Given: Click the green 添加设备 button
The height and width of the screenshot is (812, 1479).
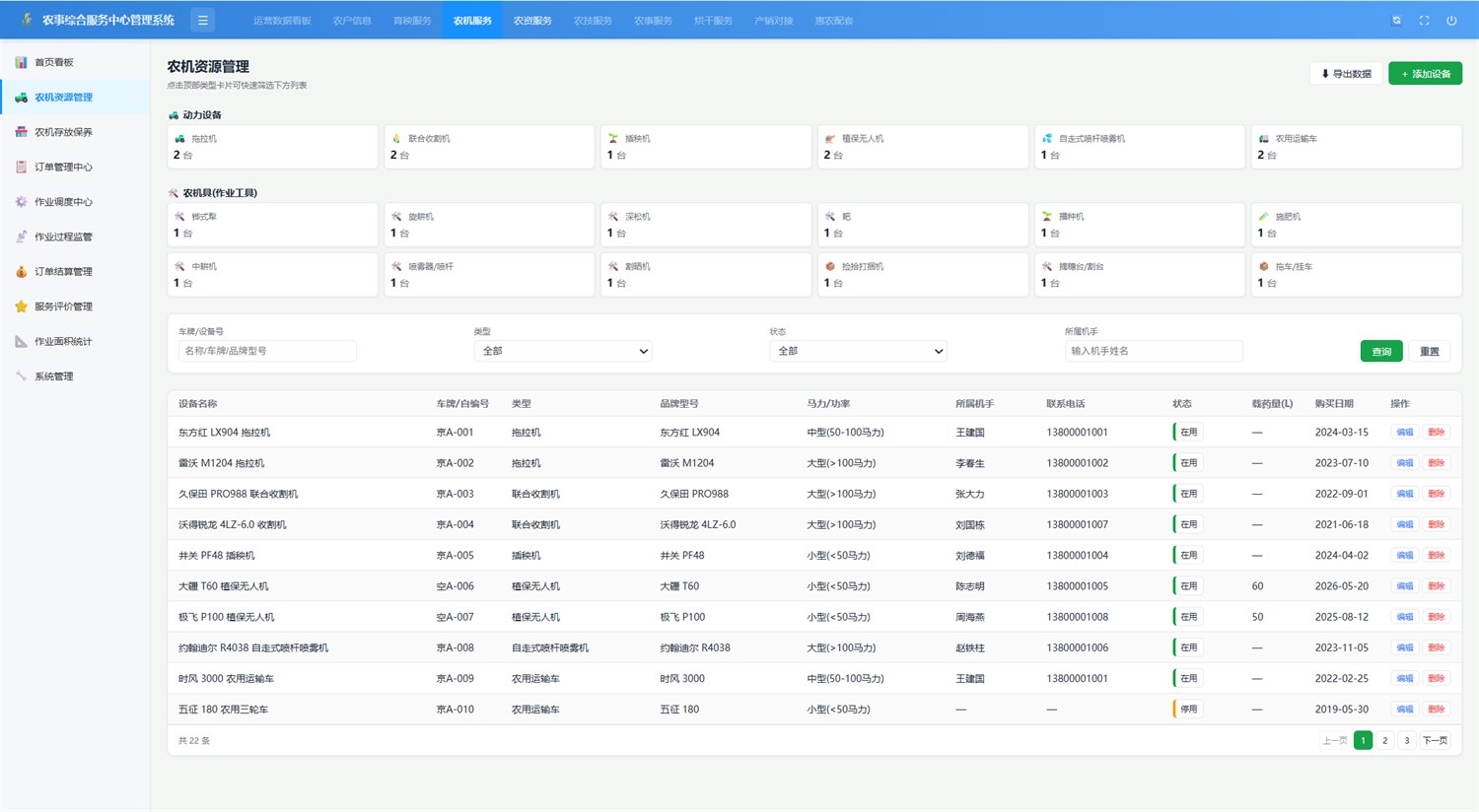Looking at the screenshot, I should [x=1425, y=74].
